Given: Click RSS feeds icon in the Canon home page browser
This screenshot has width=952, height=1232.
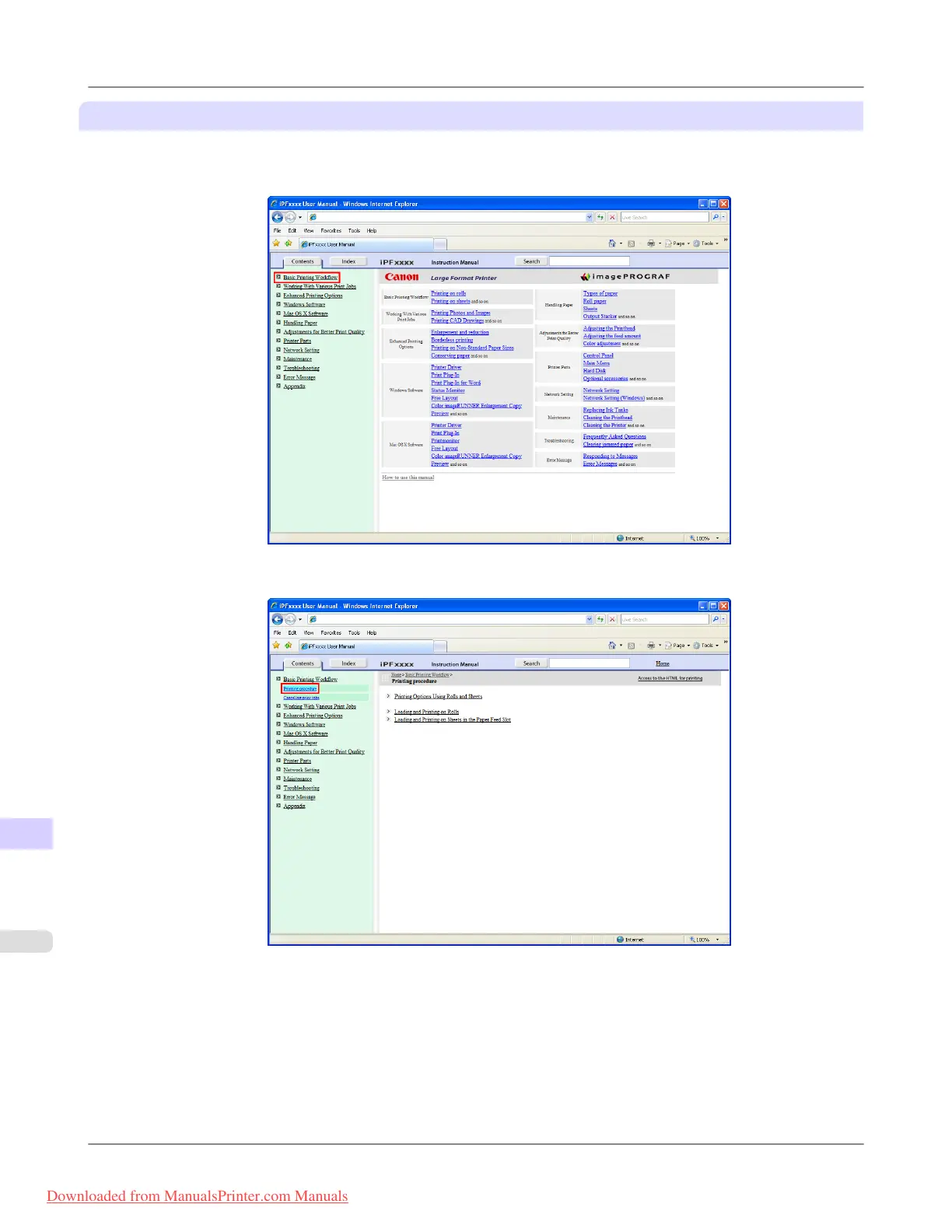Looking at the screenshot, I should click(x=631, y=243).
